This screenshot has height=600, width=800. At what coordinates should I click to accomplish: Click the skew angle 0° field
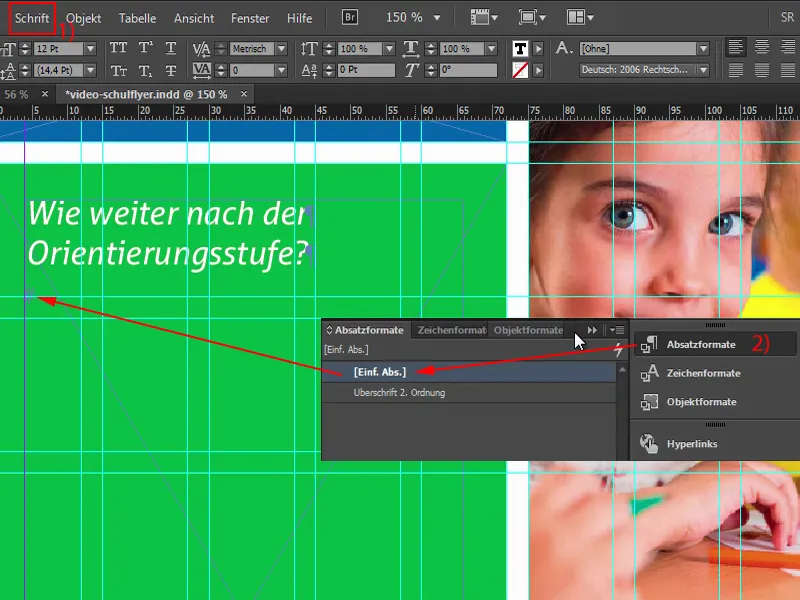468,70
